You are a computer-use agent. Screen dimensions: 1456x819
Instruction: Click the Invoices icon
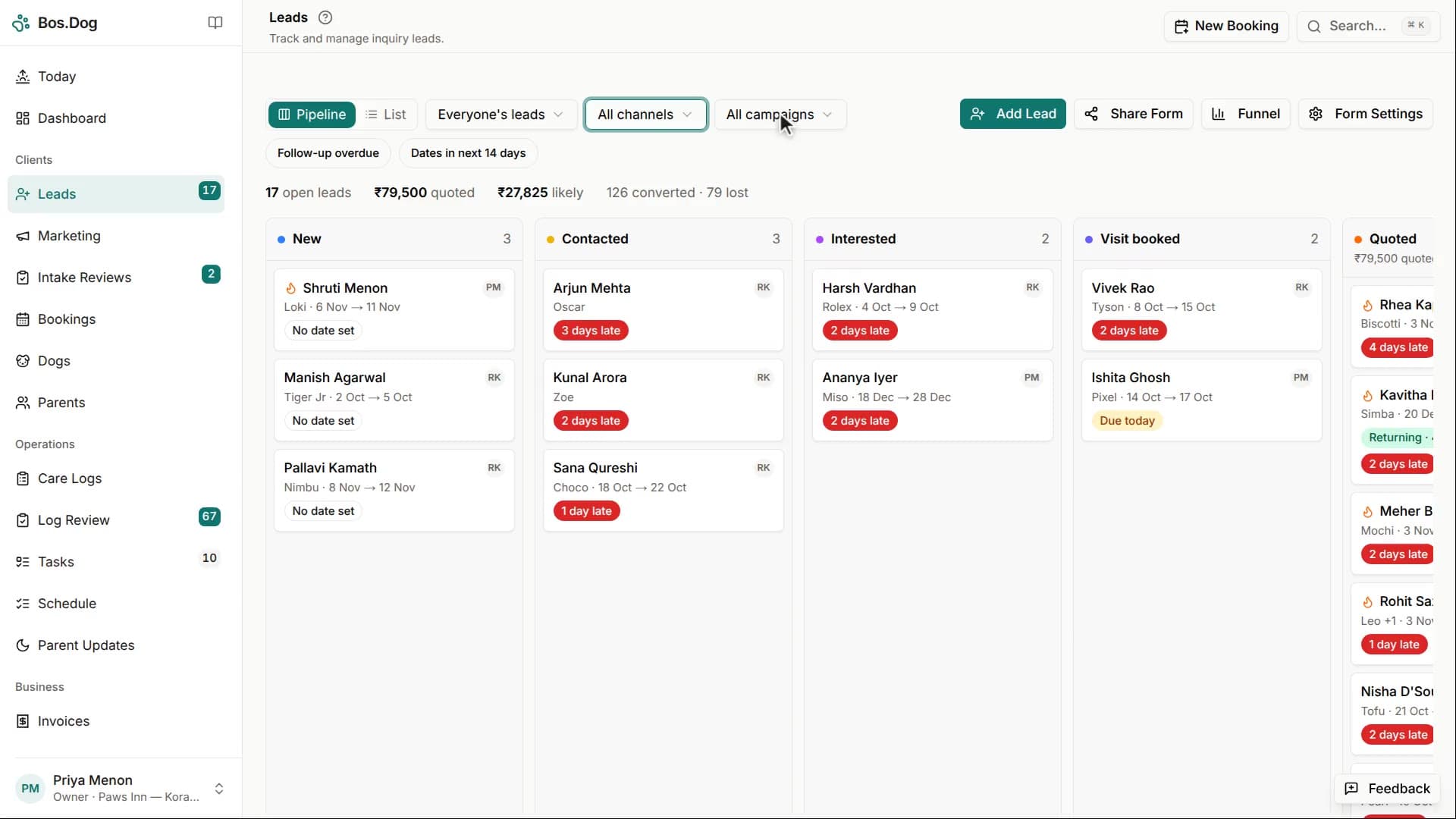23,721
